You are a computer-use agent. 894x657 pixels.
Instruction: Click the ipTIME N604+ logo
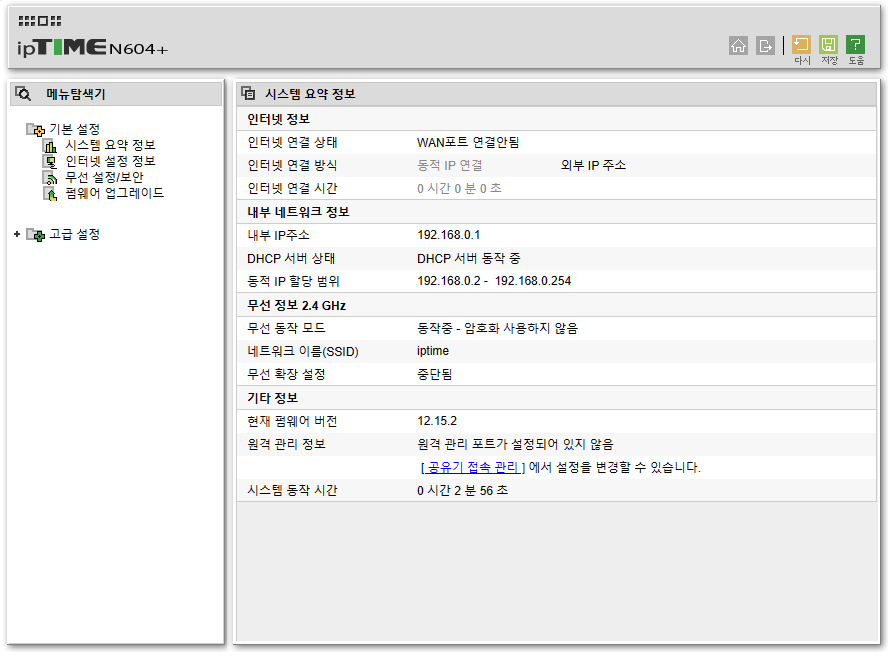point(92,47)
